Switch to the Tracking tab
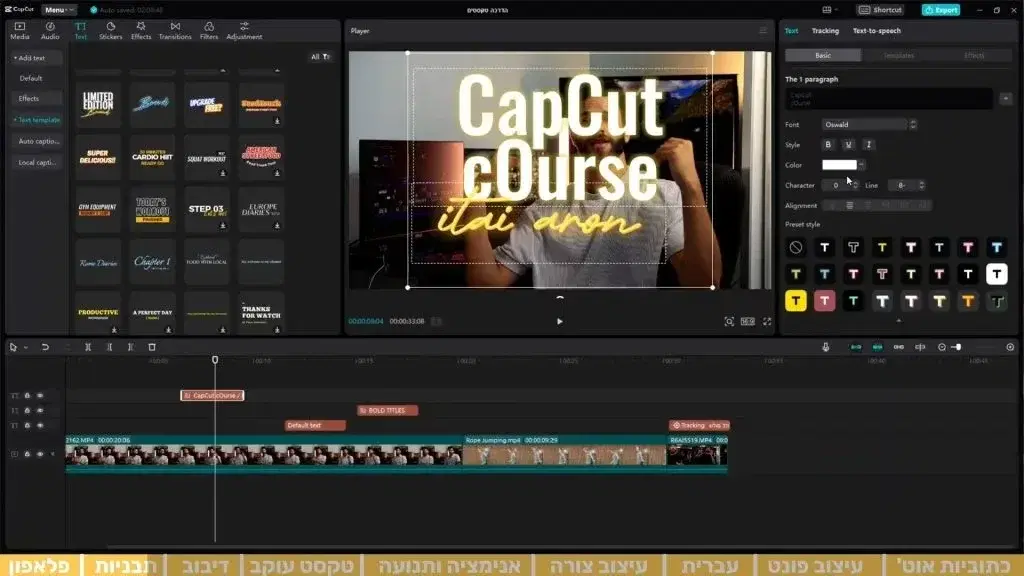Screen dimensions: 1024x576 [825, 31]
